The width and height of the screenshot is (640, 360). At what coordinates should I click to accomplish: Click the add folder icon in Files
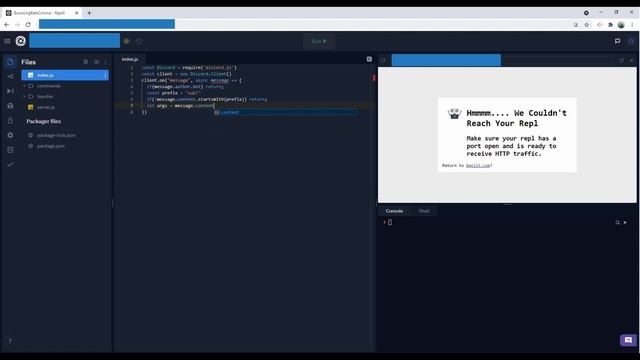click(x=96, y=62)
